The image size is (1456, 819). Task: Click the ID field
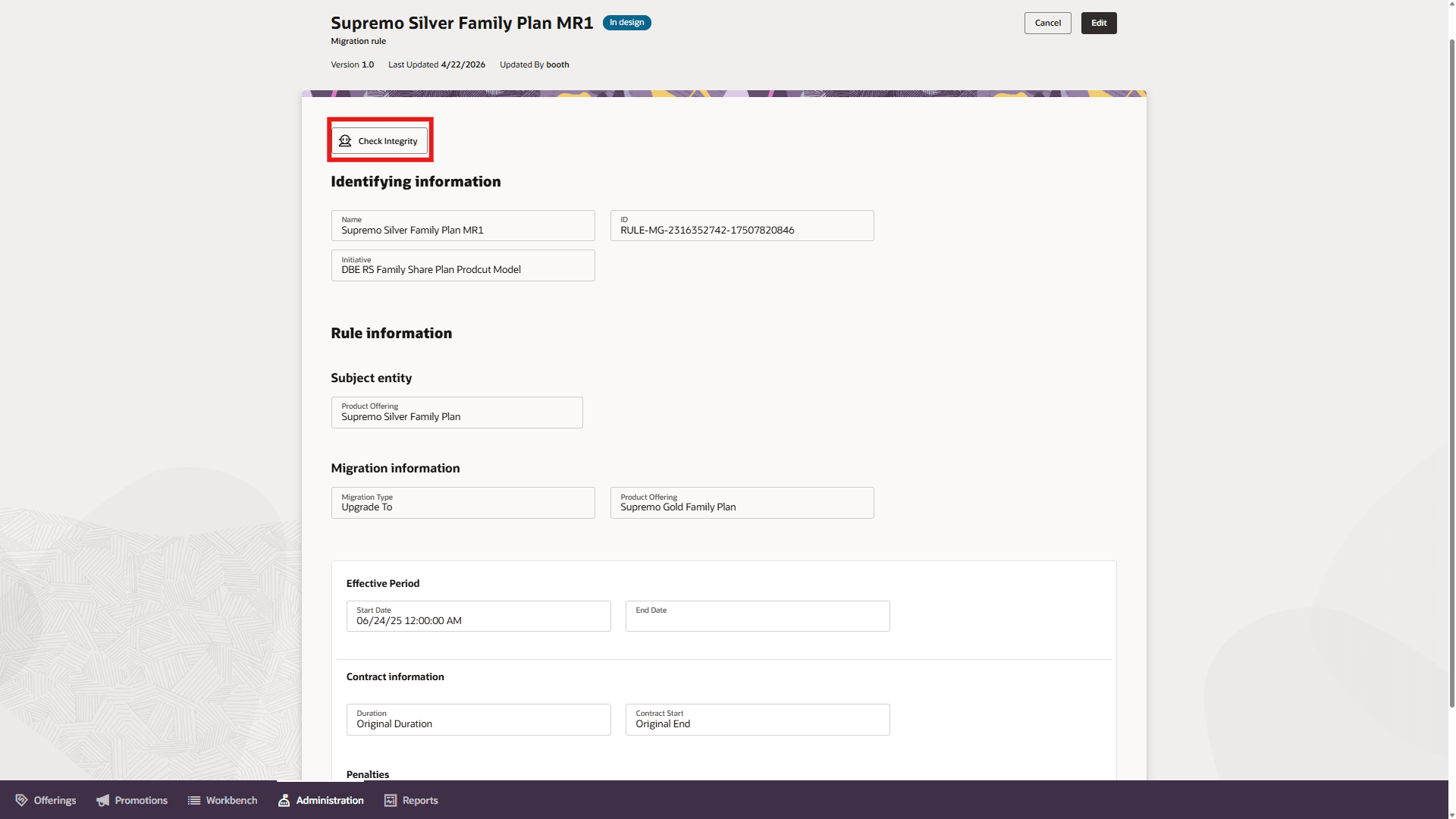pos(742,226)
